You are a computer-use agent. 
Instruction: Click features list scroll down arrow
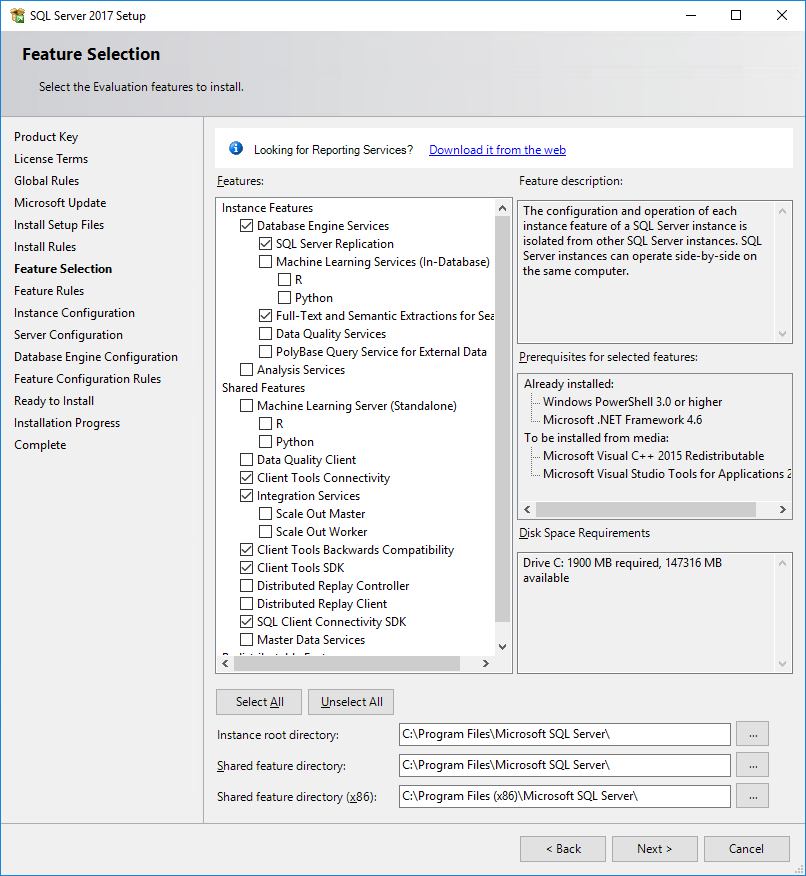pos(502,647)
